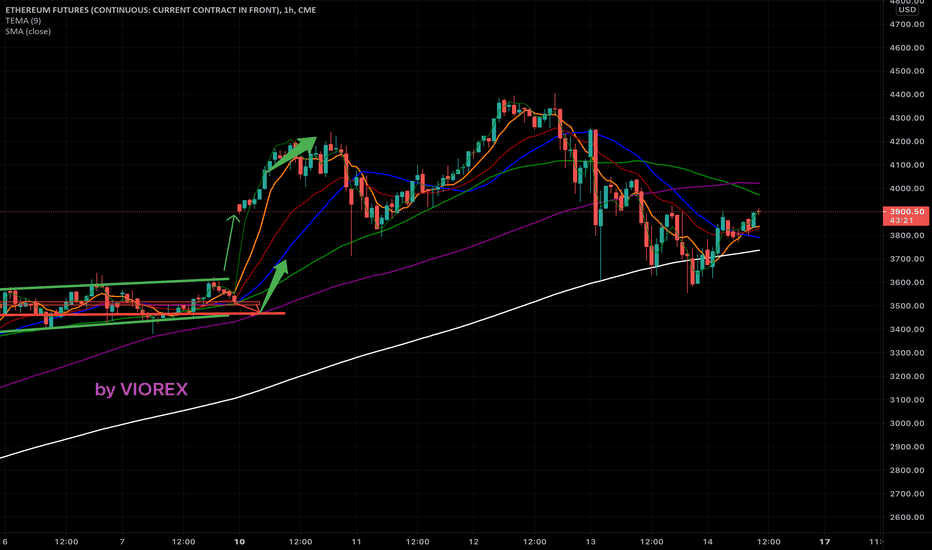Click the Ethereum Futures chart title
932x550 pixels.
(160, 10)
